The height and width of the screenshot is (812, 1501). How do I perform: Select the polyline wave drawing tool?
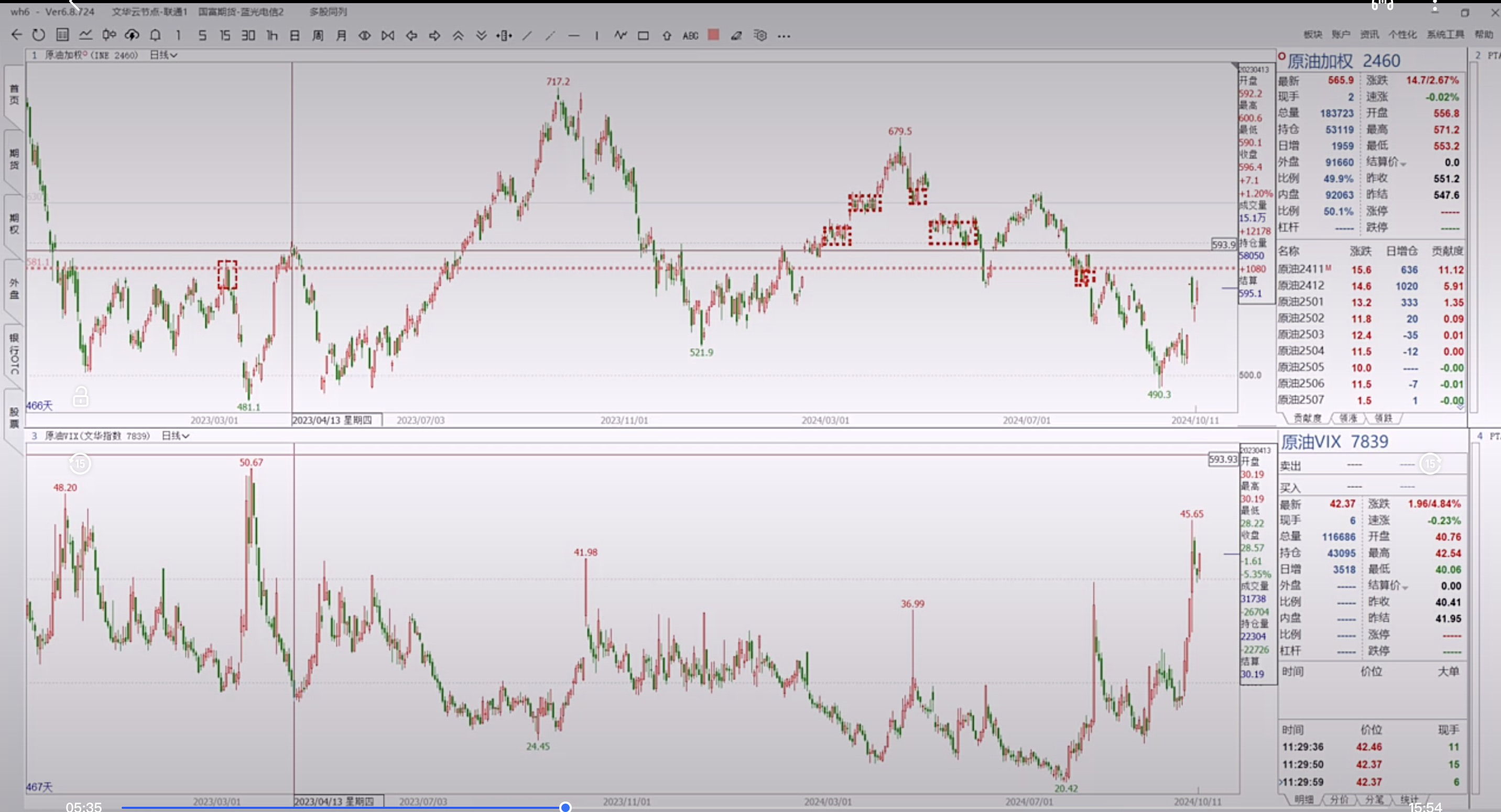(x=620, y=35)
